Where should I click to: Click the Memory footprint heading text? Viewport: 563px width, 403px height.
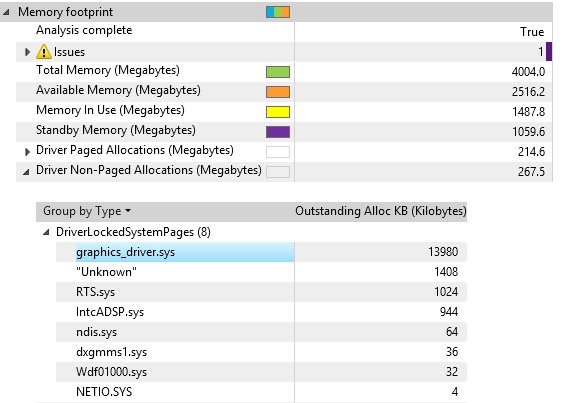click(65, 12)
